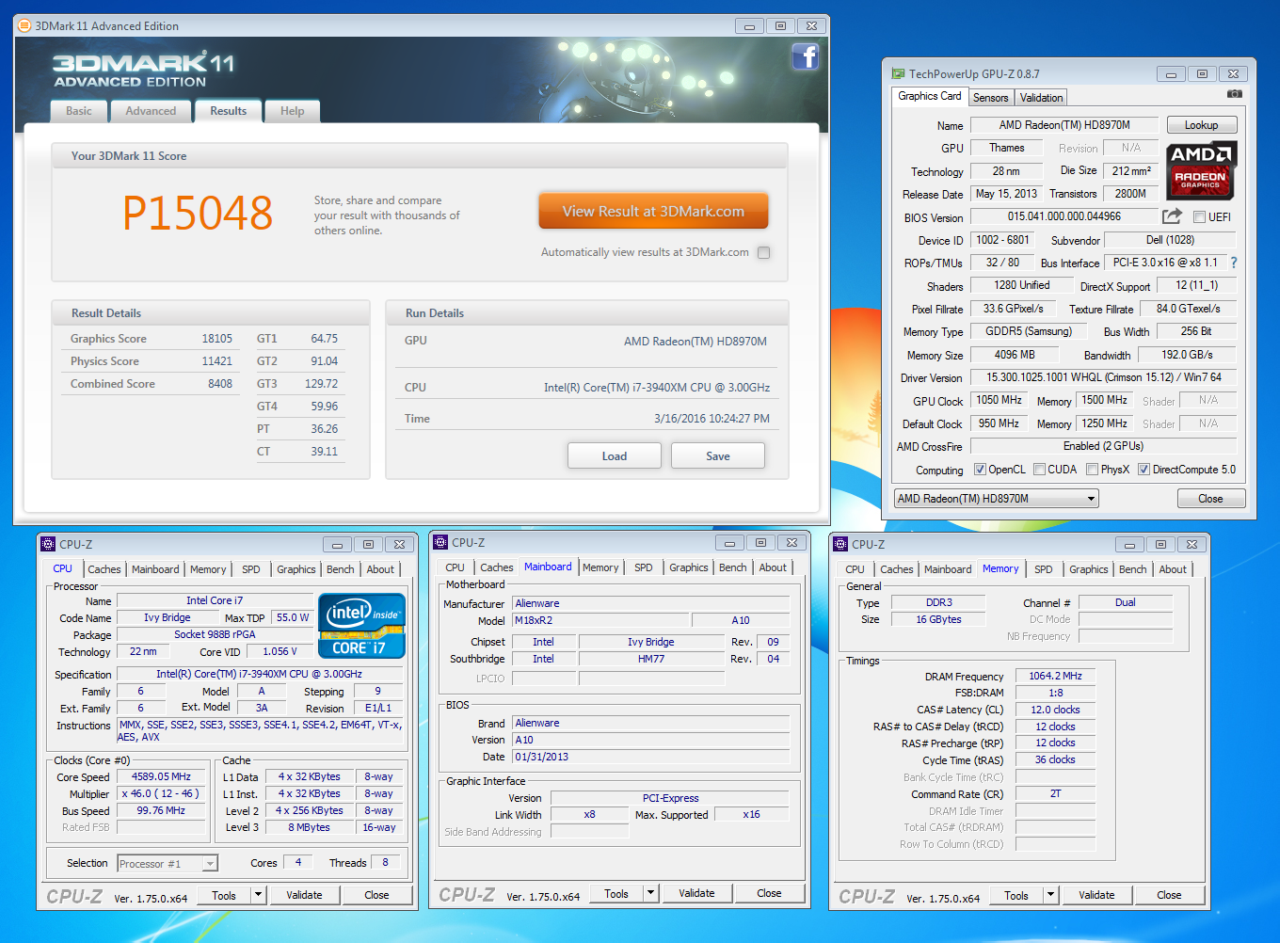Click the GPU-Z camera screenshot icon
This screenshot has height=943, width=1280.
pos(1234,95)
